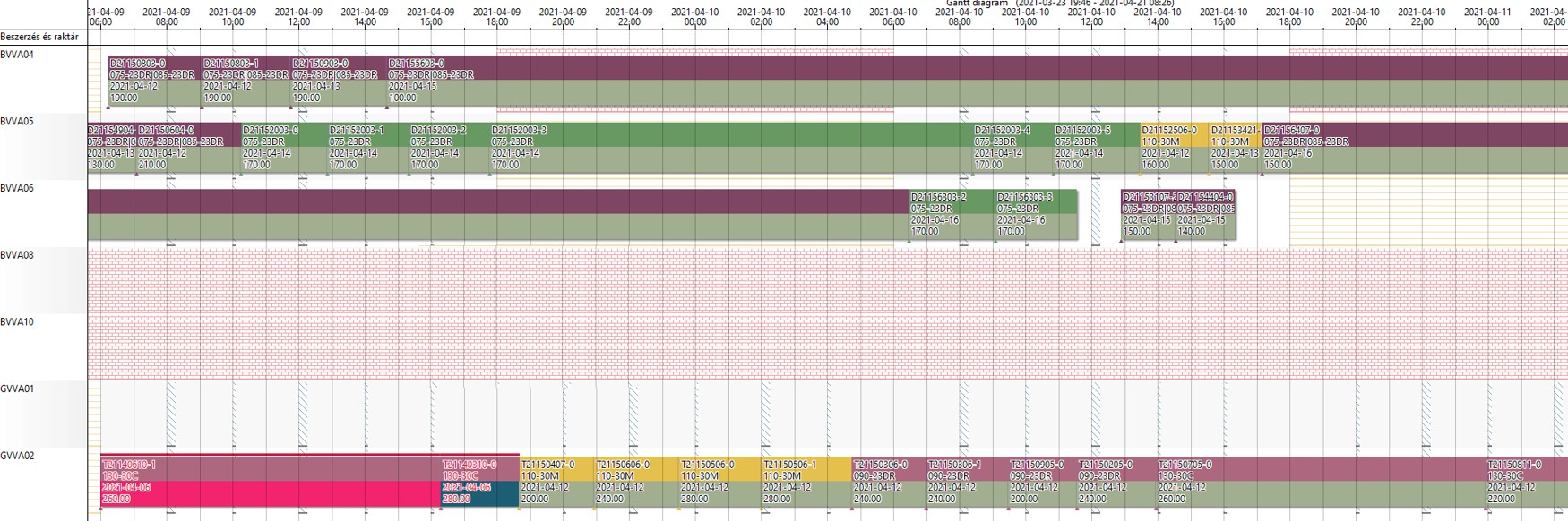Select task bar T21150905-0 in GVVA02
This screenshot has width=1568, height=521.
[1043, 482]
